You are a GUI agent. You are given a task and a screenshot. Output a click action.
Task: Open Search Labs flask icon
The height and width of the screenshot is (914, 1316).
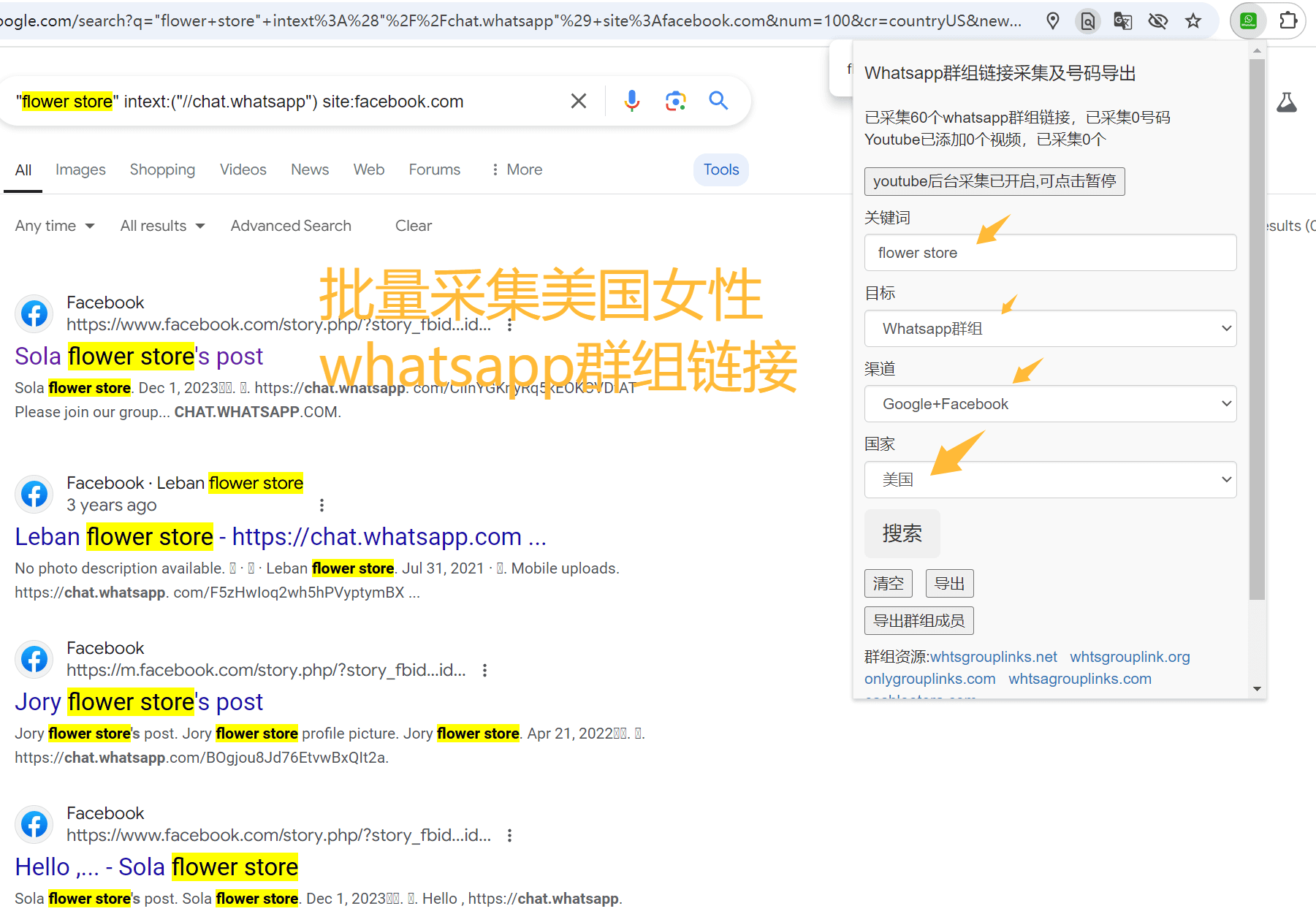click(1287, 102)
